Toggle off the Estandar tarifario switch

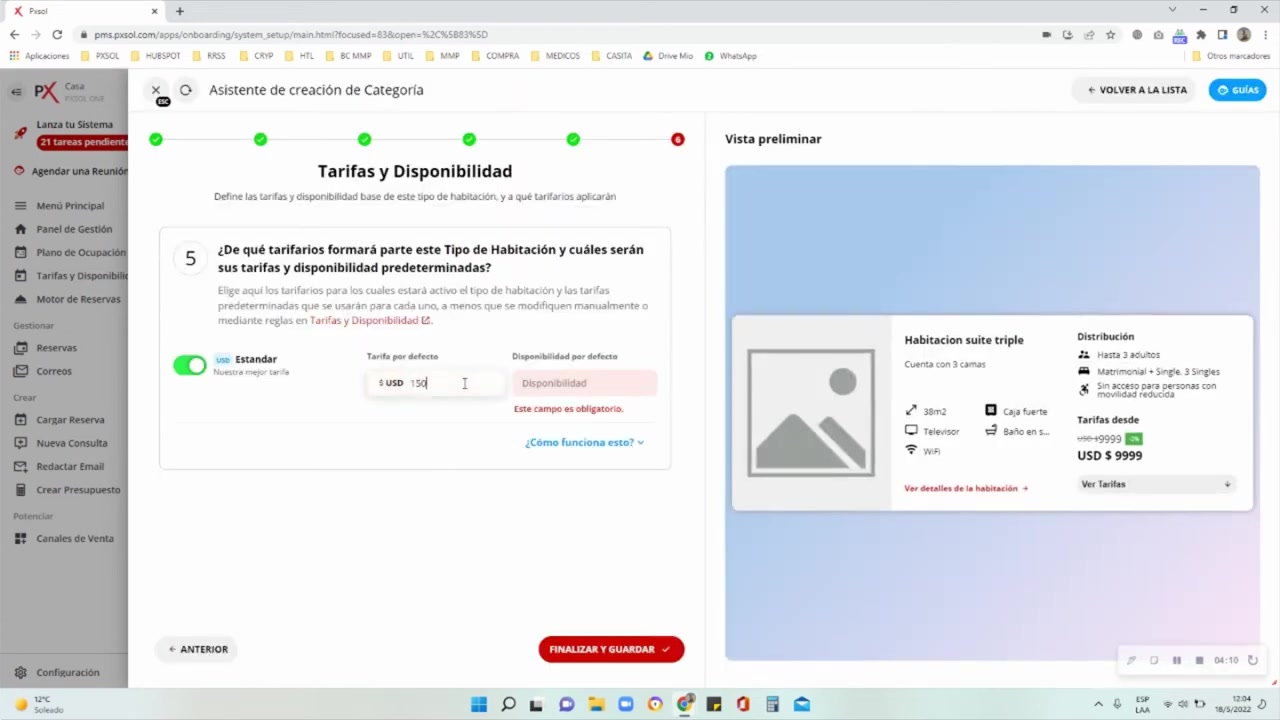click(x=189, y=365)
